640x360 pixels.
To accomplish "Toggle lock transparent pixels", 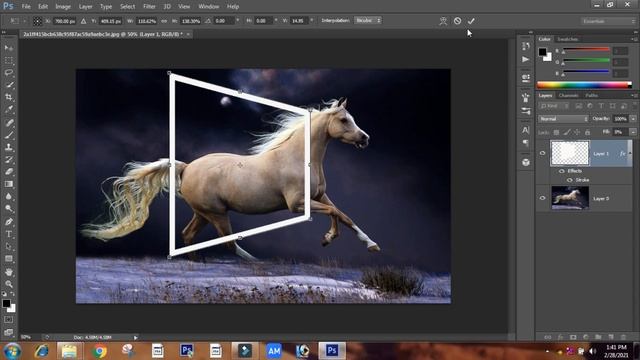I will [556, 132].
